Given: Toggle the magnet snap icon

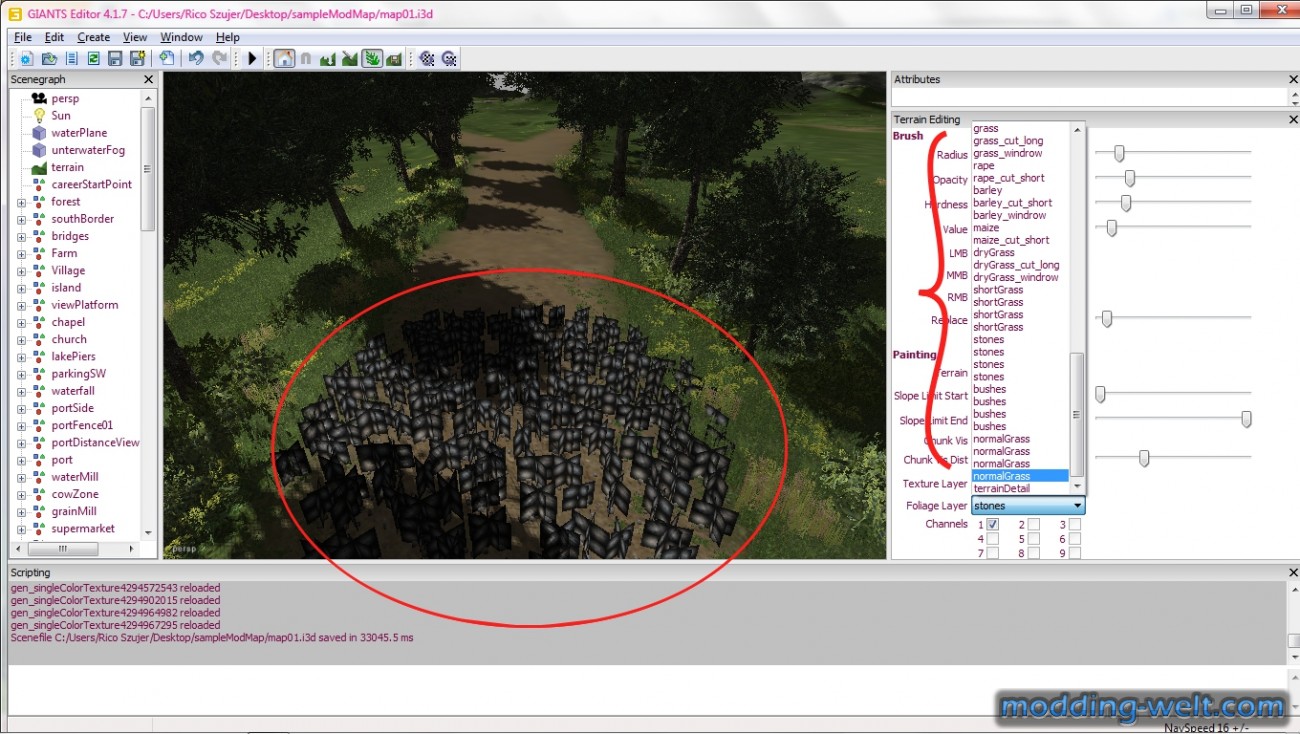Looking at the screenshot, I should 305,59.
